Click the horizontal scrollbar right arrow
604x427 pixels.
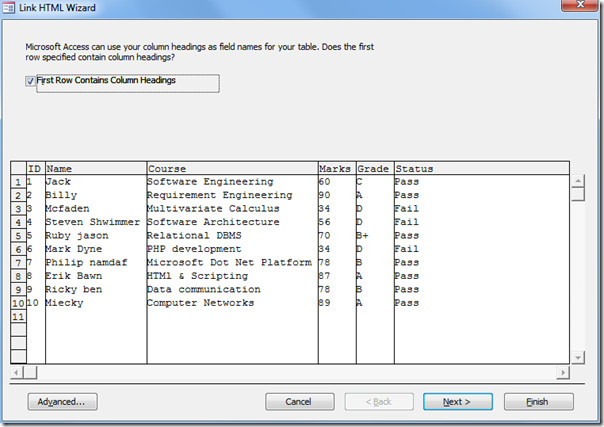click(563, 372)
